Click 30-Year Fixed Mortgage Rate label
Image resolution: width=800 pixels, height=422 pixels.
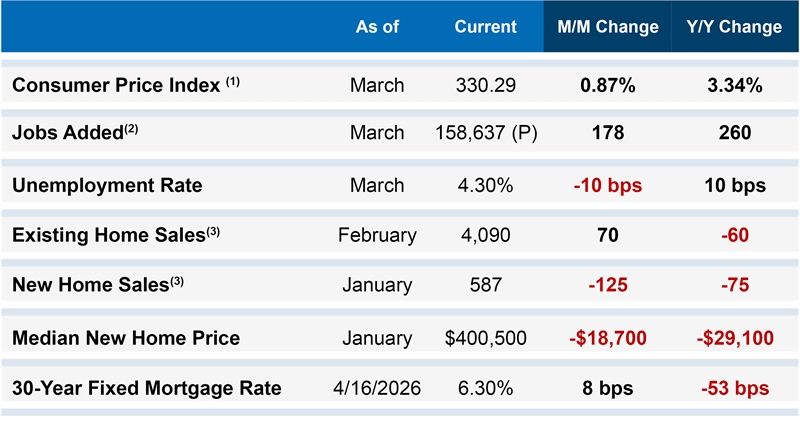tap(146, 388)
